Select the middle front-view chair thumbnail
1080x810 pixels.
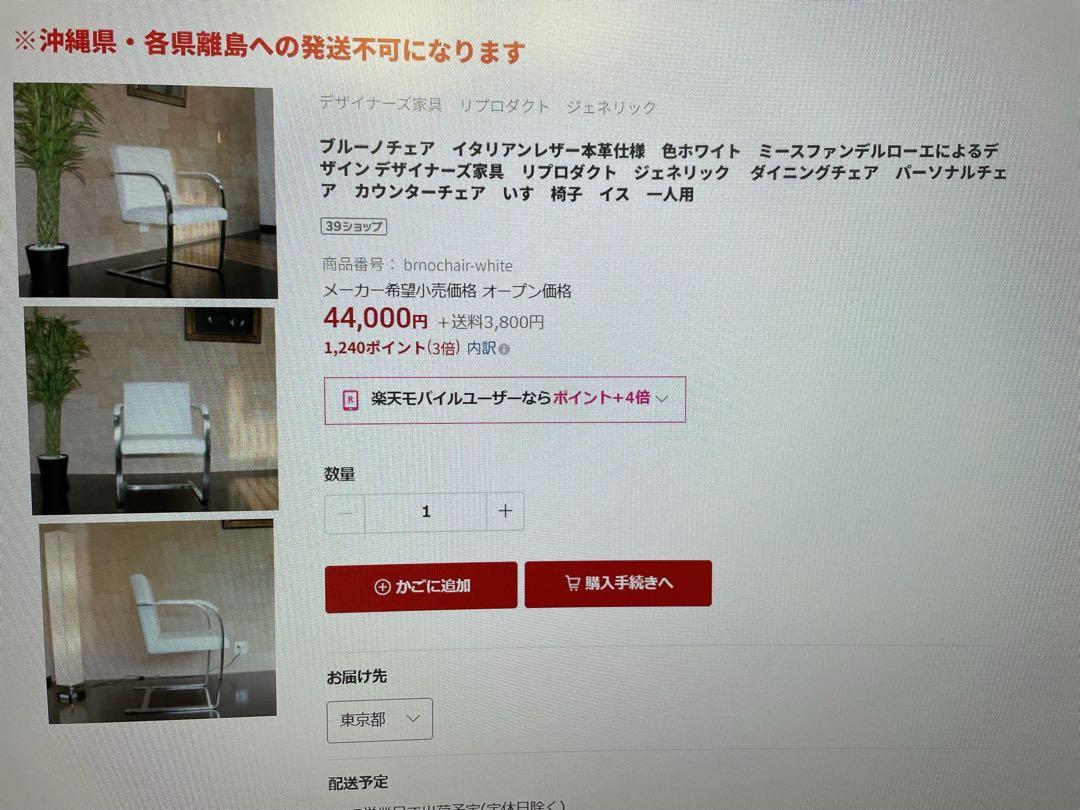[x=152, y=411]
